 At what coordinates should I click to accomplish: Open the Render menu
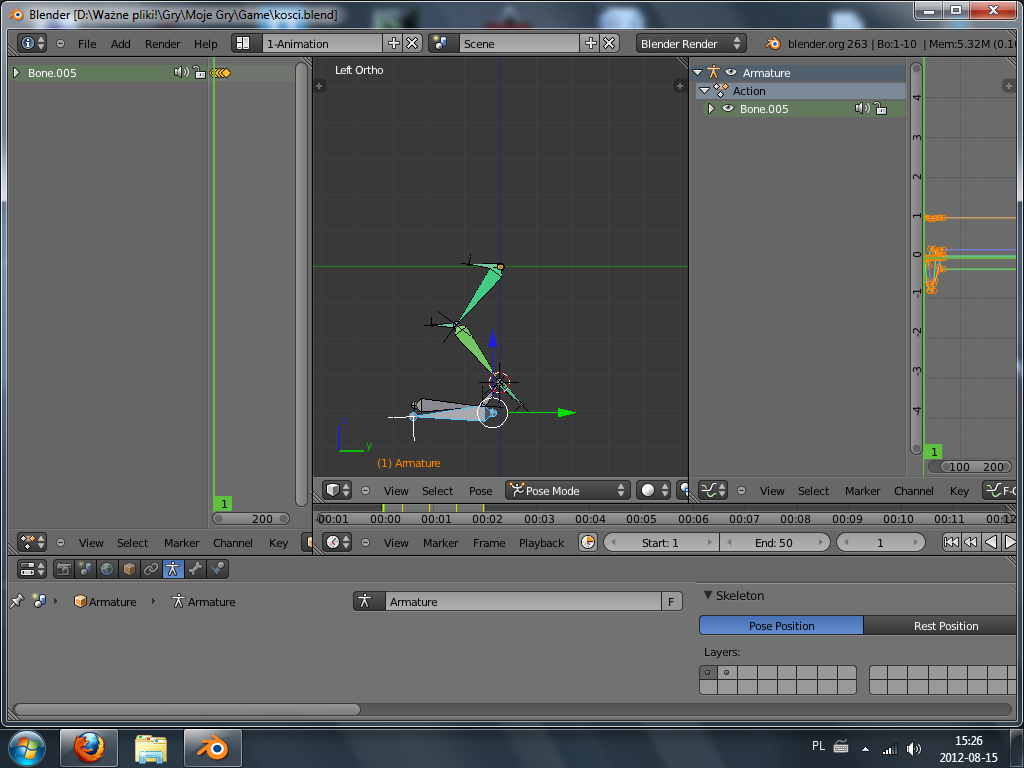click(163, 44)
